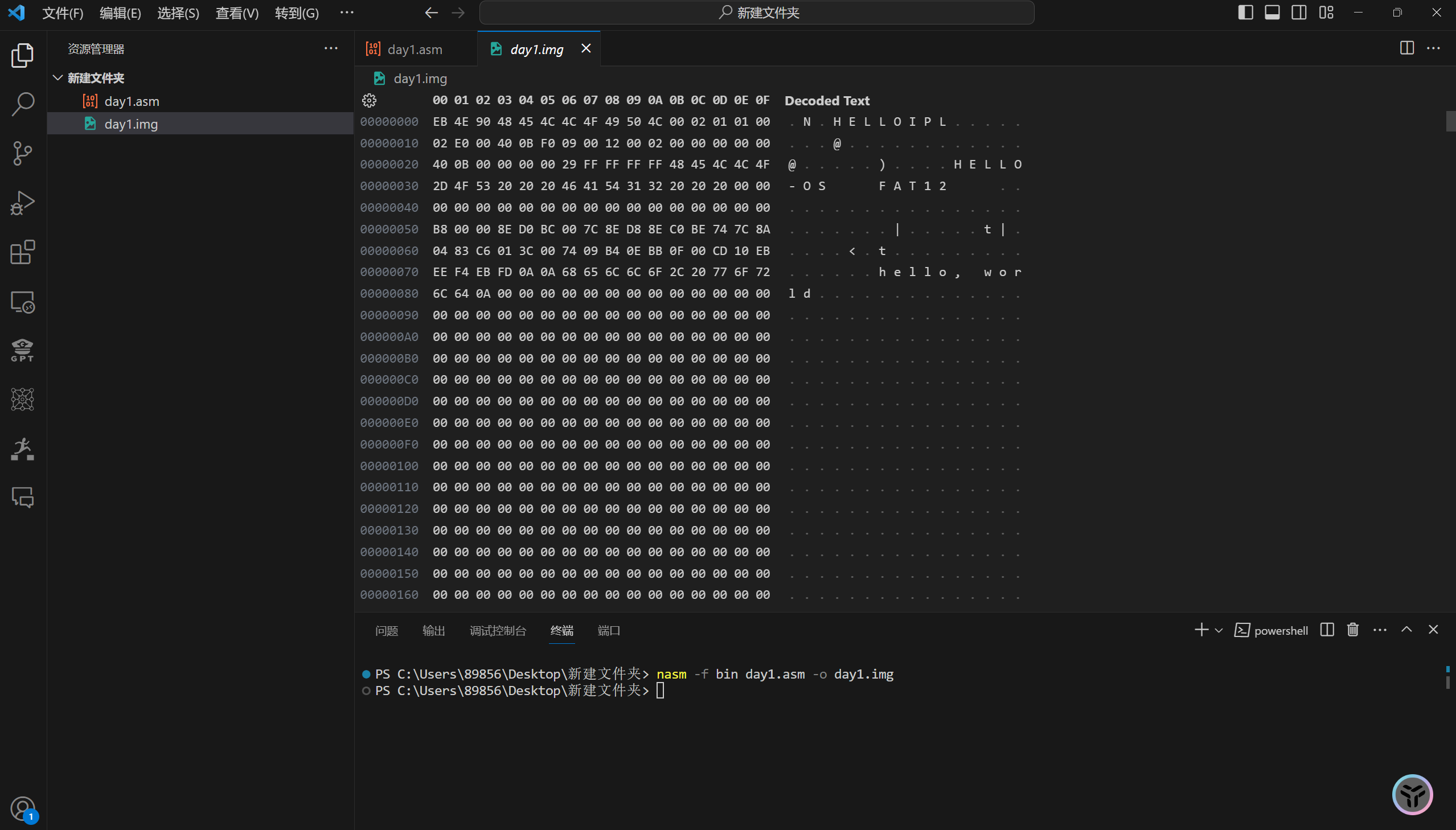Customize layout button in title bar

1326,13
